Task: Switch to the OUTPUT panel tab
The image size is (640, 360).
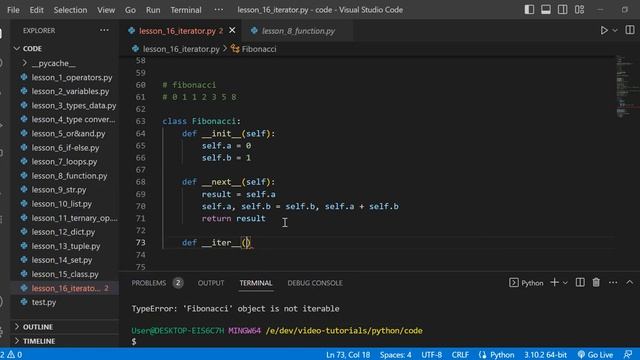Action: click(211, 283)
